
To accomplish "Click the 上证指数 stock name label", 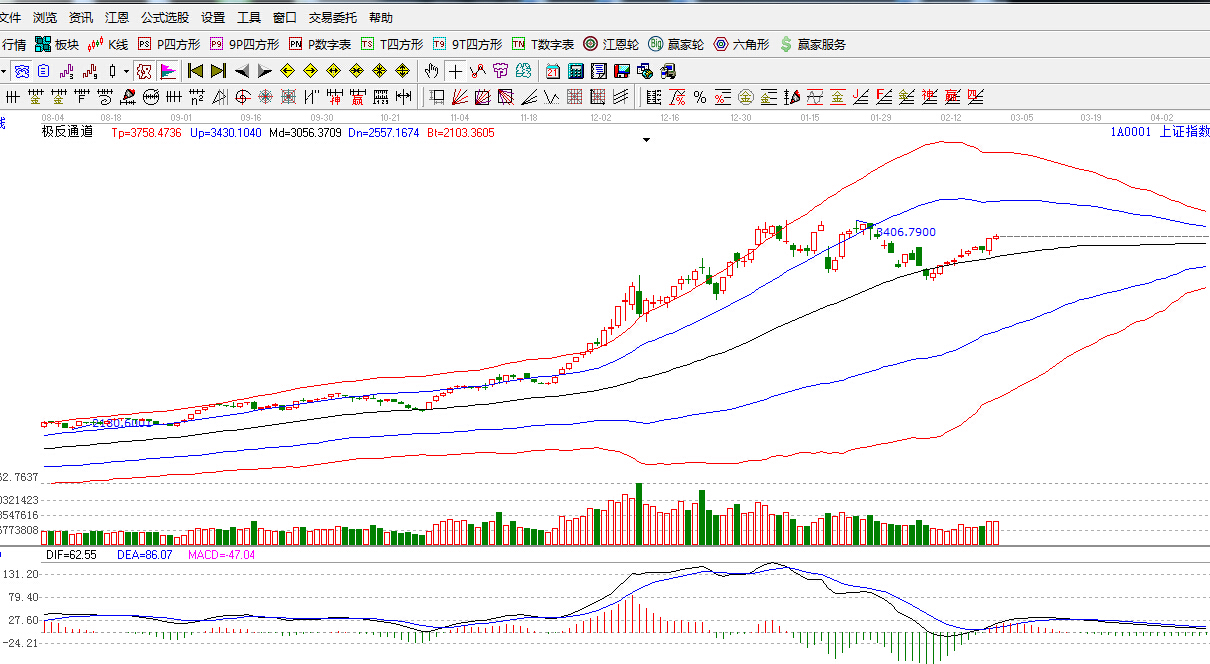I will (1184, 131).
